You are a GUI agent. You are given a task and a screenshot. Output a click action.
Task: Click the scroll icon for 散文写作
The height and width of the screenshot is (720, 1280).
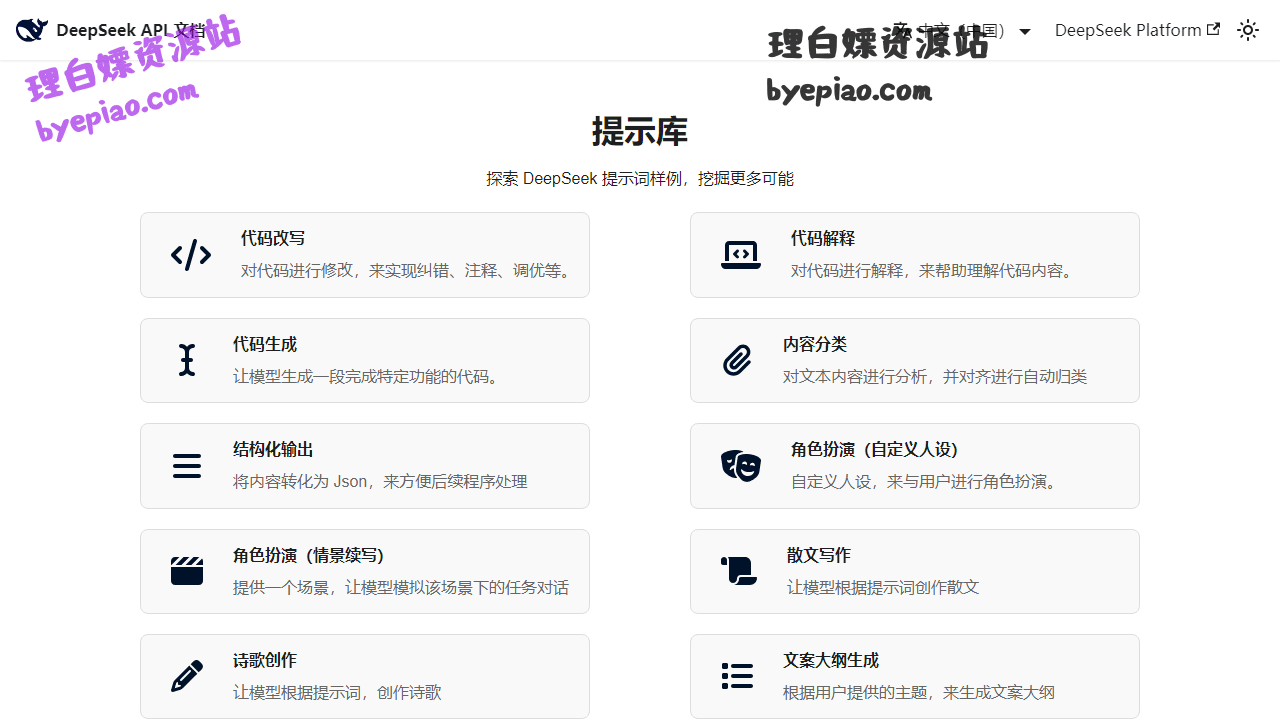[x=739, y=571]
